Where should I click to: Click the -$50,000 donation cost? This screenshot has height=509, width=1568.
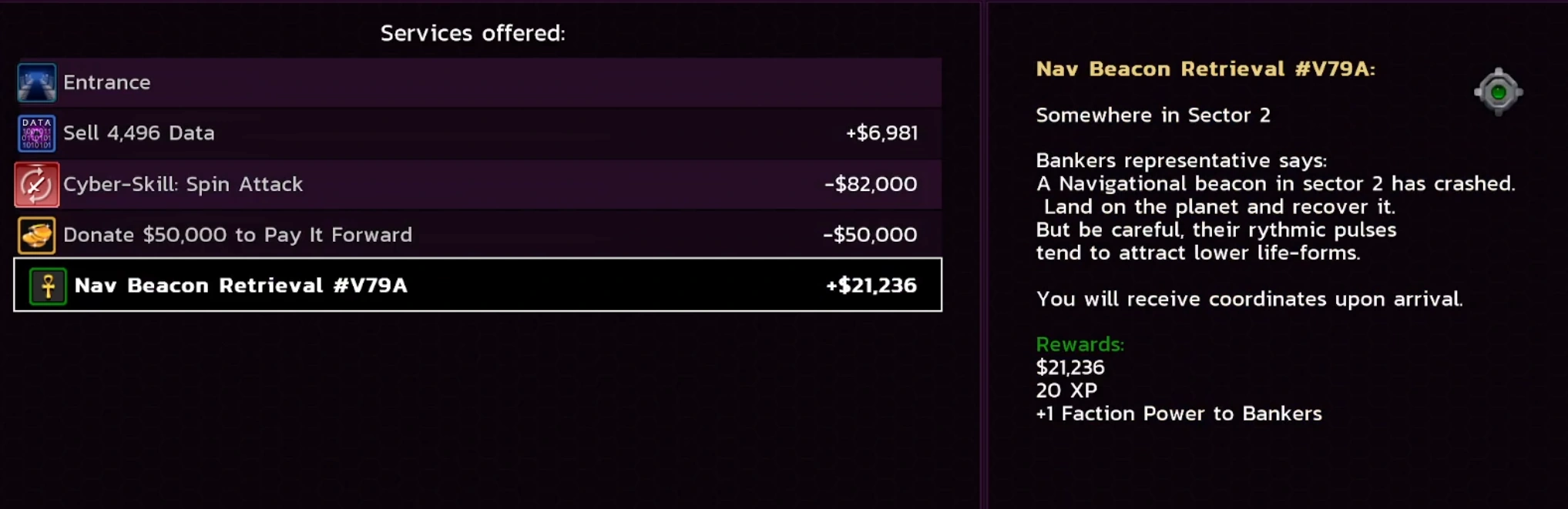[x=870, y=235]
